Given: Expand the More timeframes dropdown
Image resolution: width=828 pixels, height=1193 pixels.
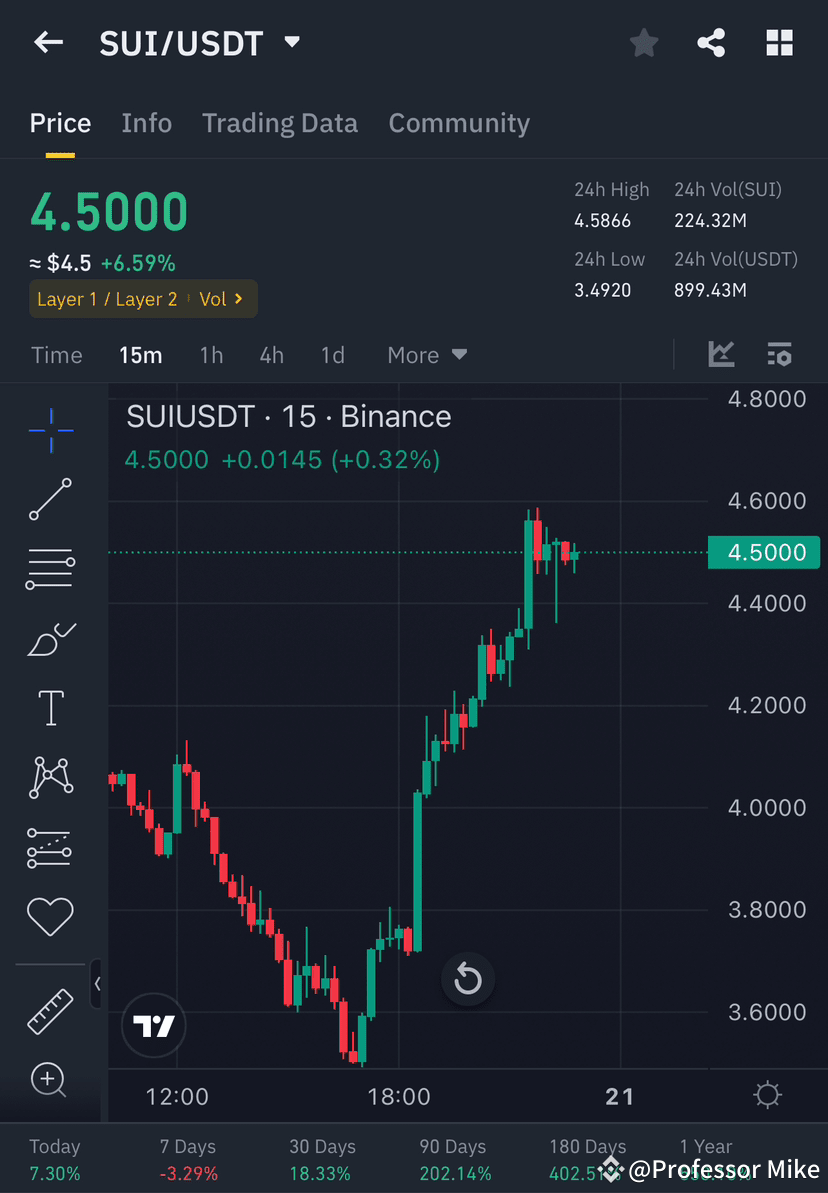Looking at the screenshot, I should pyautogui.click(x=426, y=354).
